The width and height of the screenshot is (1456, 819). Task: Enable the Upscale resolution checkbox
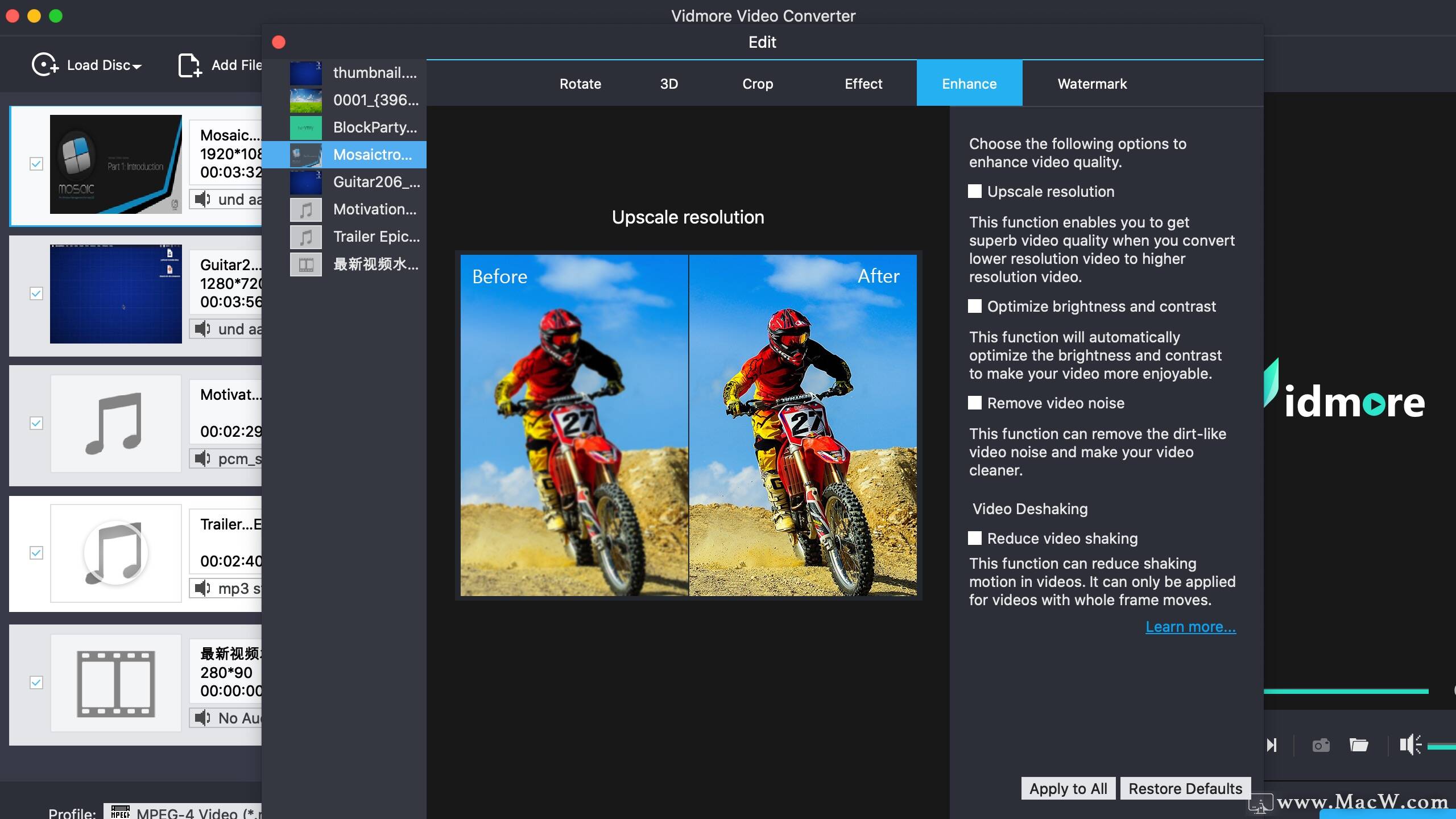tap(975, 191)
